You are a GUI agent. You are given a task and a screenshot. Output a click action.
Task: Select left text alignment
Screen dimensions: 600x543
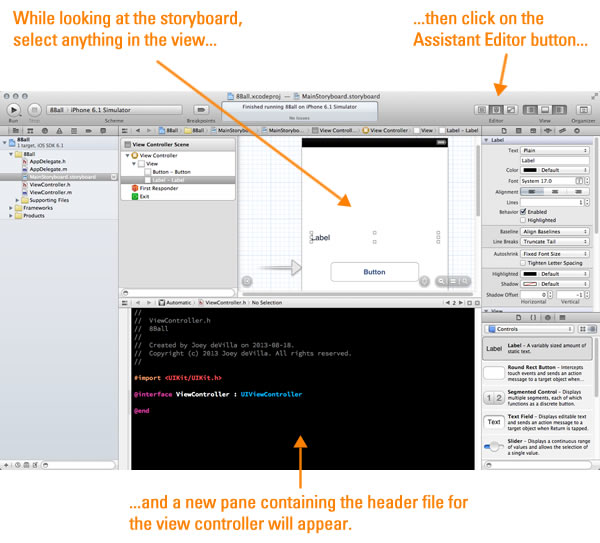click(532, 191)
